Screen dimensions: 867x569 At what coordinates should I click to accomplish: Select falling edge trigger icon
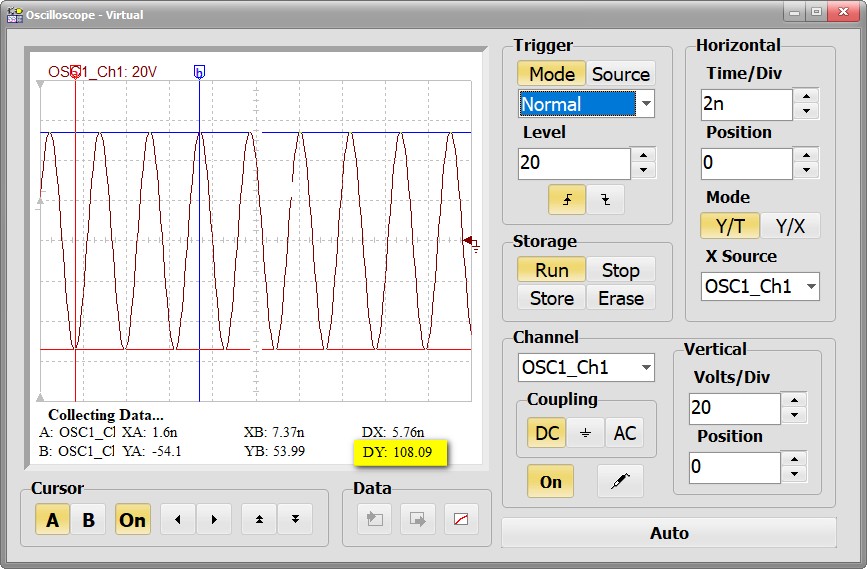[605, 199]
